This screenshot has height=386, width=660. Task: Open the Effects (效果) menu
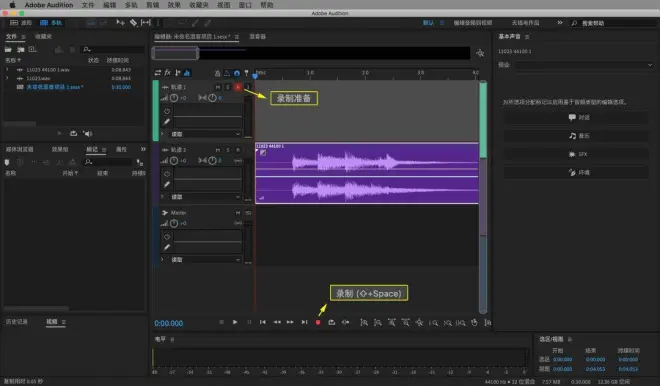[174, 5]
